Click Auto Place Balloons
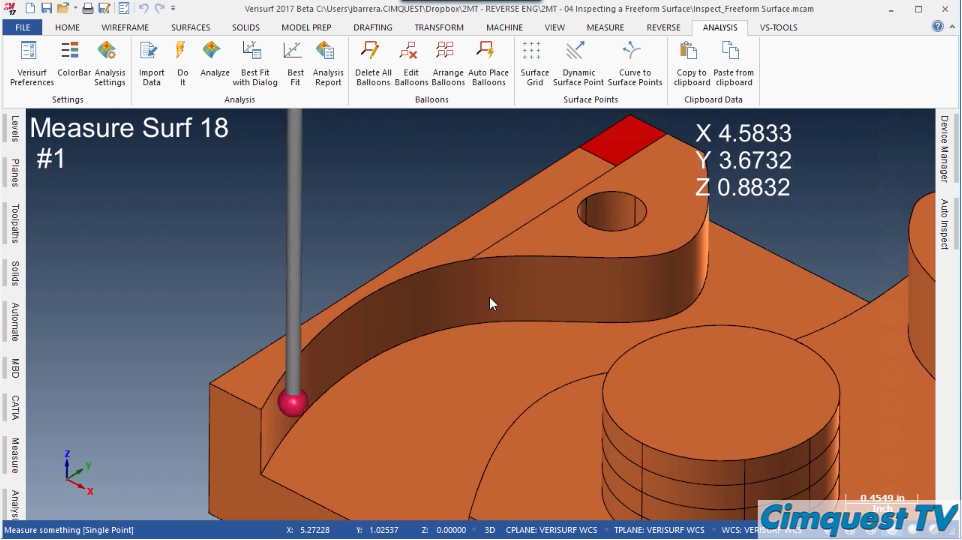The width and height of the screenshot is (962, 540). click(x=488, y=63)
